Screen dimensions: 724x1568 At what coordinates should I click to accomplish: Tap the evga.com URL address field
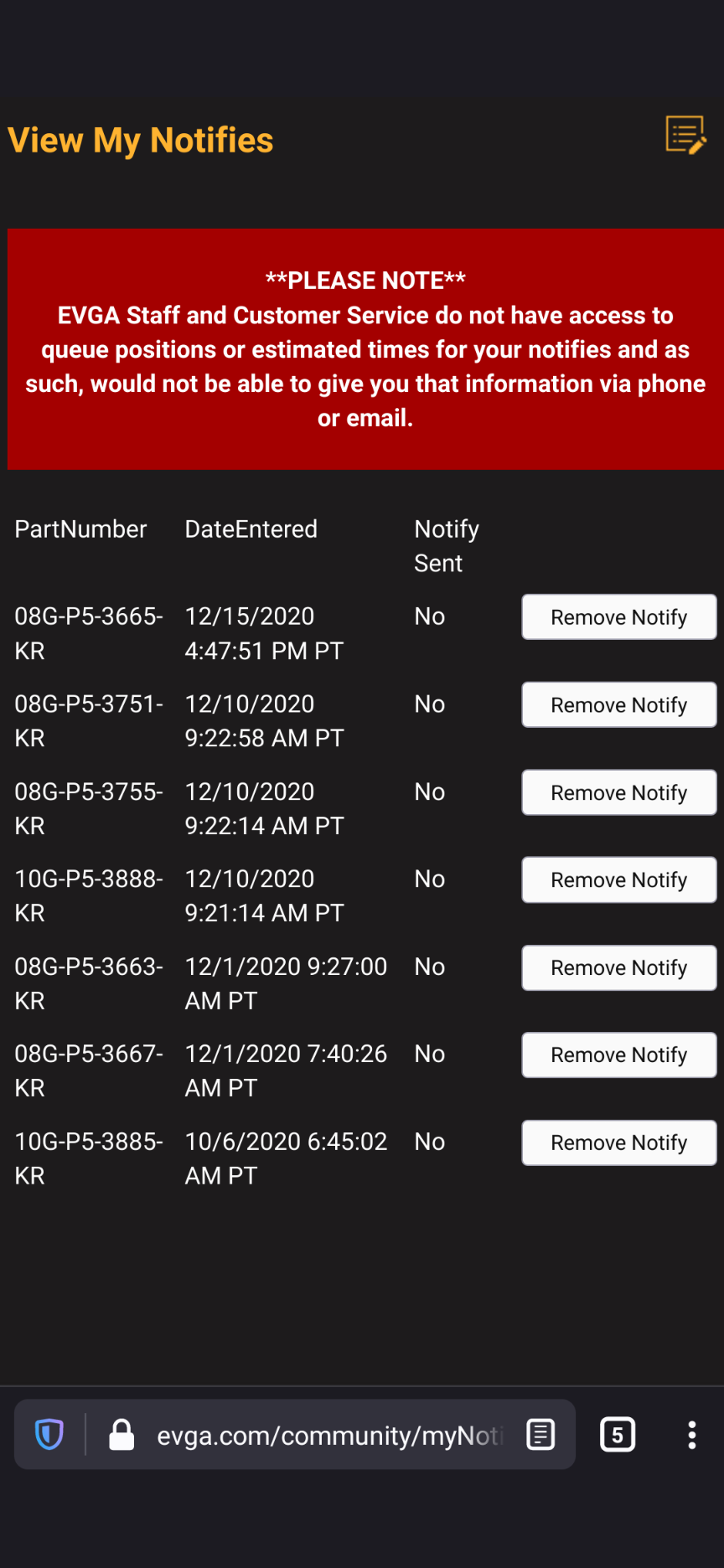click(x=327, y=1436)
